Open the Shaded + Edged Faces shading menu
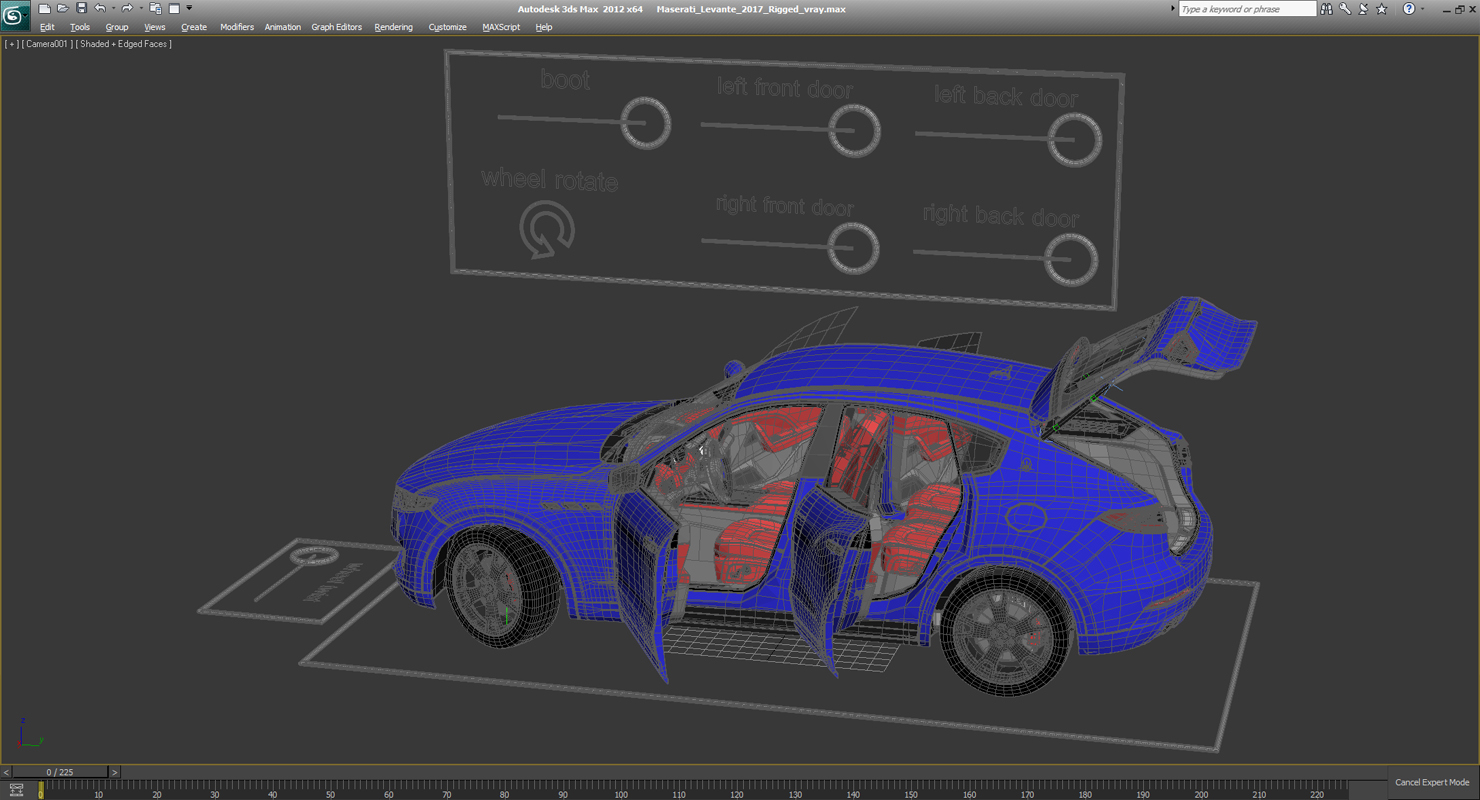This screenshot has height=800, width=1480. coord(124,44)
